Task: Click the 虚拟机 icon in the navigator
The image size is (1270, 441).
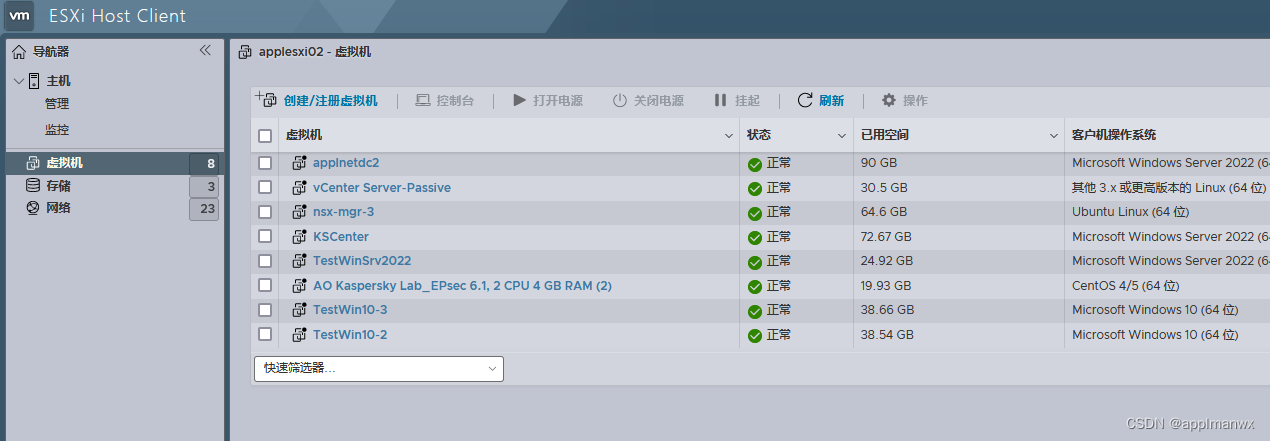Action: click(33, 163)
